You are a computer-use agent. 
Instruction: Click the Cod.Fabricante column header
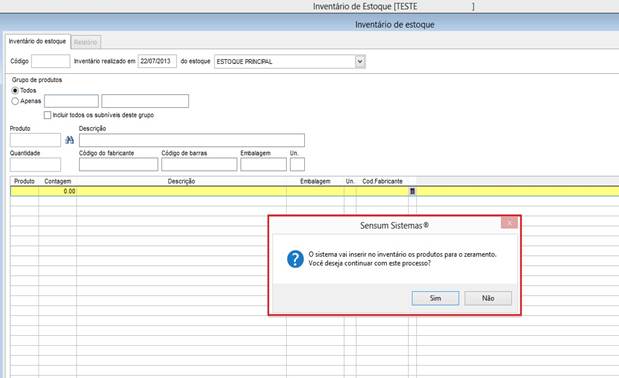click(x=383, y=181)
